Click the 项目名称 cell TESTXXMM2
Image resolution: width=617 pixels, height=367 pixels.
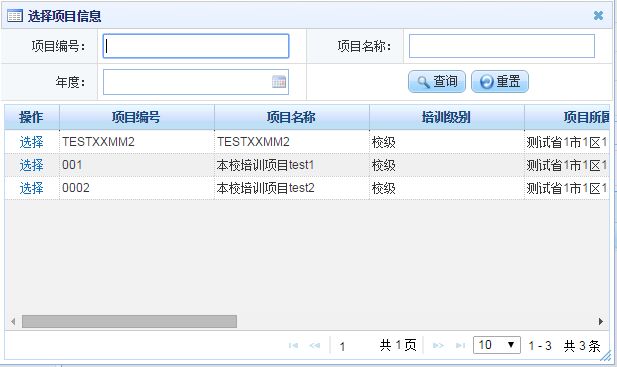click(292, 142)
